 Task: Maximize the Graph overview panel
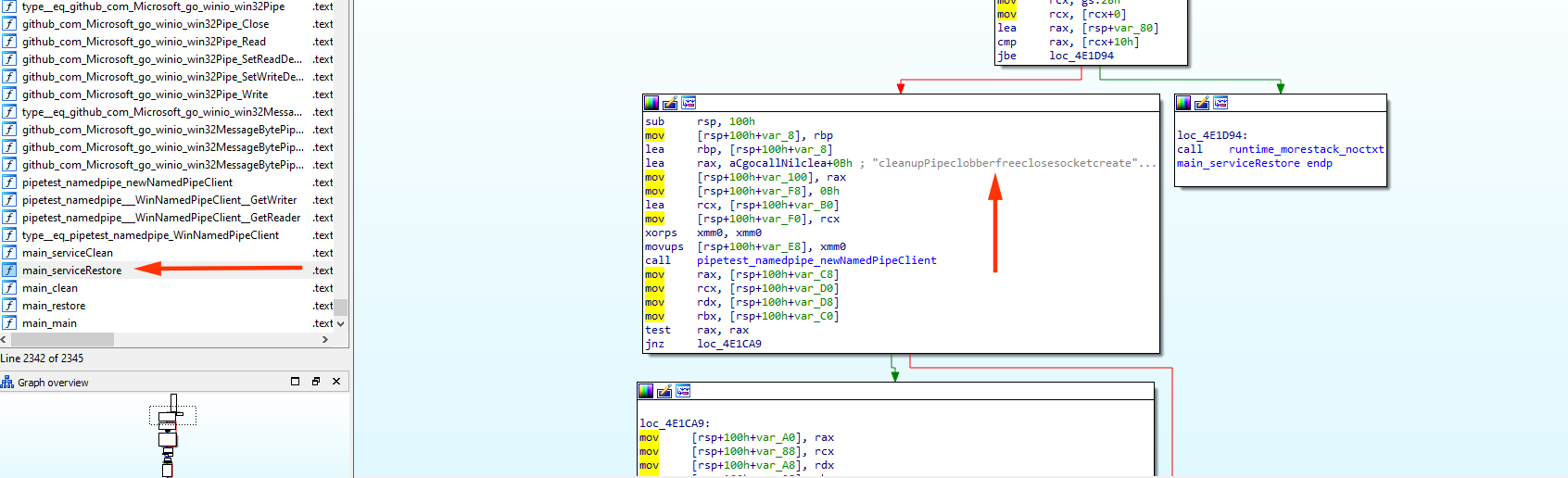pos(296,382)
